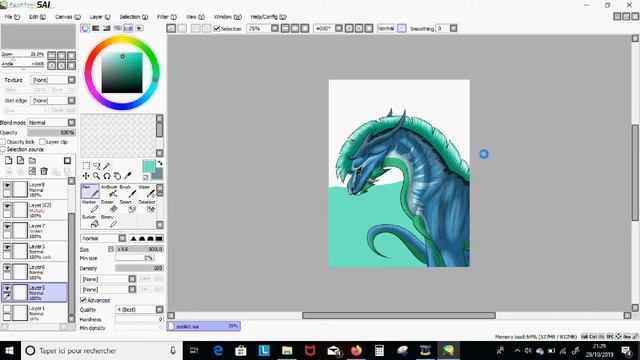
Task: Pick the Eyedropper tool
Action: (x=128, y=176)
